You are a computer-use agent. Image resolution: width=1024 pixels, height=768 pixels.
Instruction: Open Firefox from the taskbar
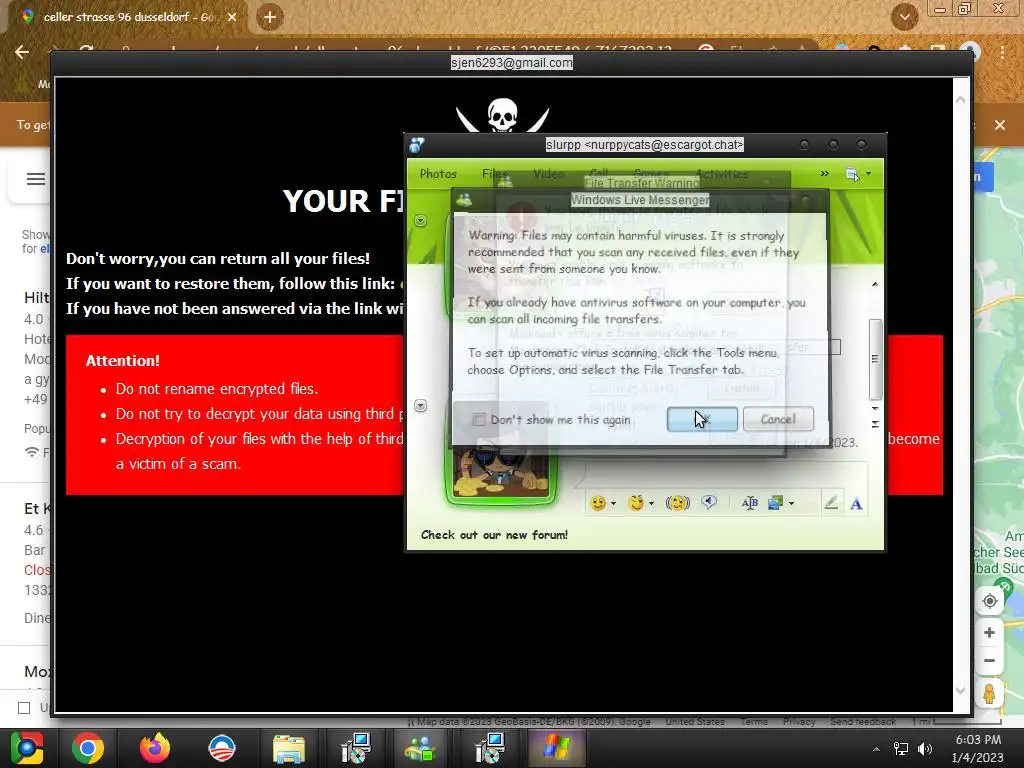155,748
